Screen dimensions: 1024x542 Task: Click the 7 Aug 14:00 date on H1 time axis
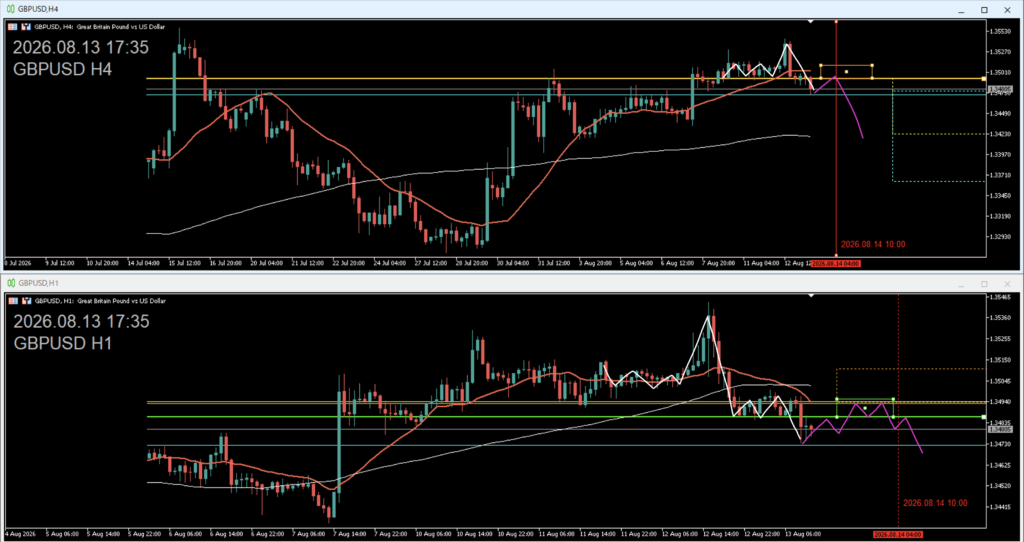pyautogui.click(x=350, y=534)
